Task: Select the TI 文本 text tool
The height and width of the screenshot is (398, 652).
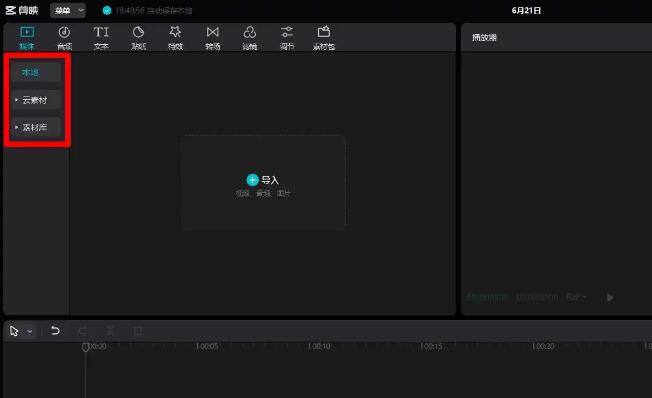Action: [101, 37]
